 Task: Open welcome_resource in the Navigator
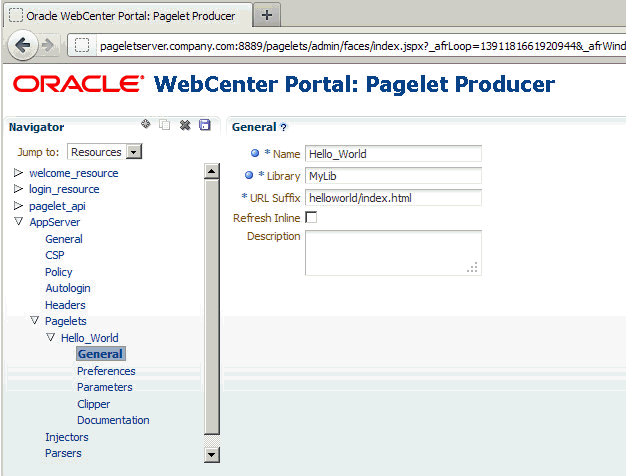click(74, 173)
